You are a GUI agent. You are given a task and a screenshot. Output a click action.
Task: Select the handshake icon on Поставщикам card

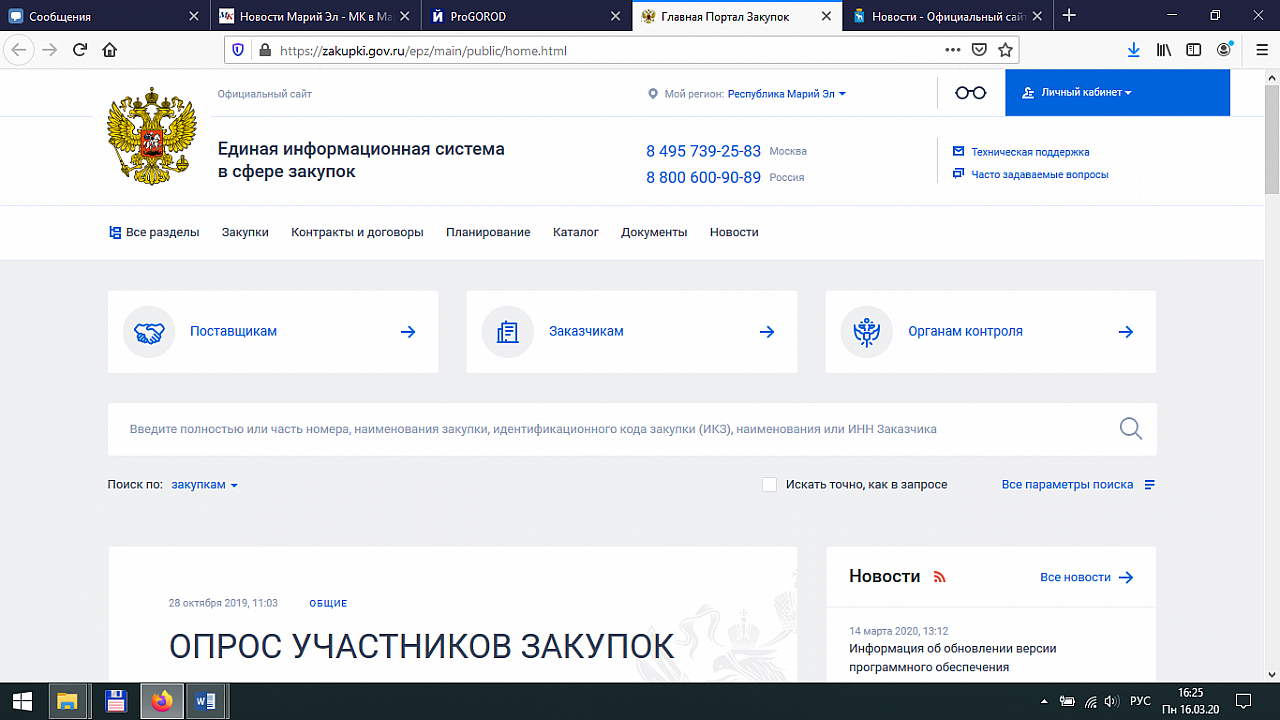(149, 331)
